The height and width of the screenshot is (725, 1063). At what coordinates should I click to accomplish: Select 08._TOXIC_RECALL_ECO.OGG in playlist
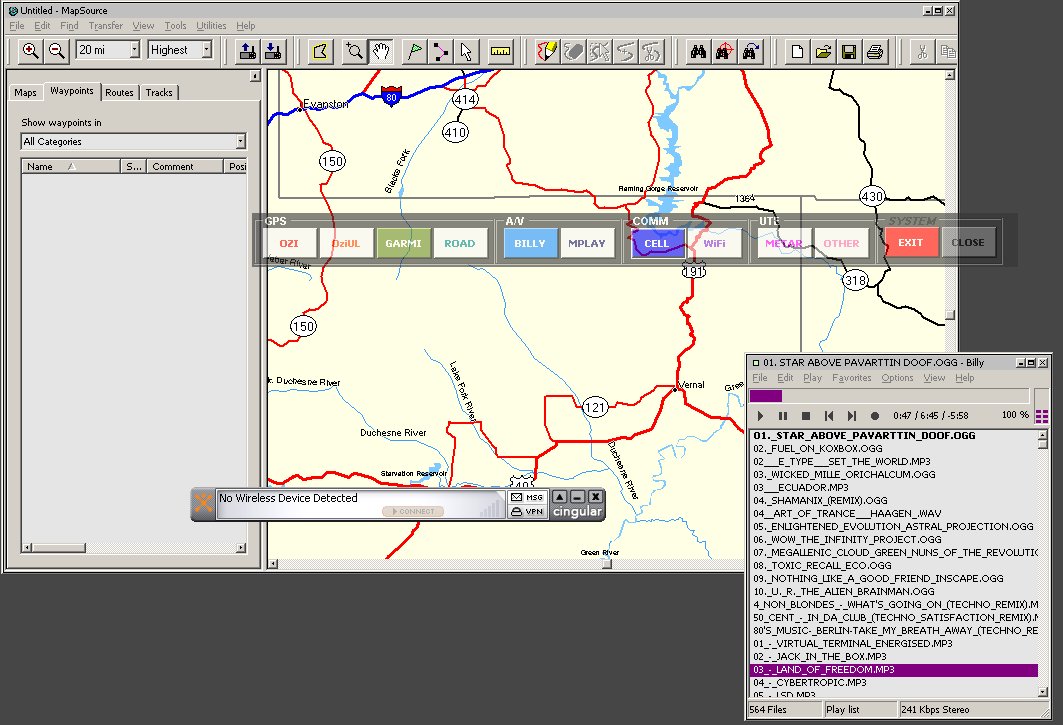(894, 565)
